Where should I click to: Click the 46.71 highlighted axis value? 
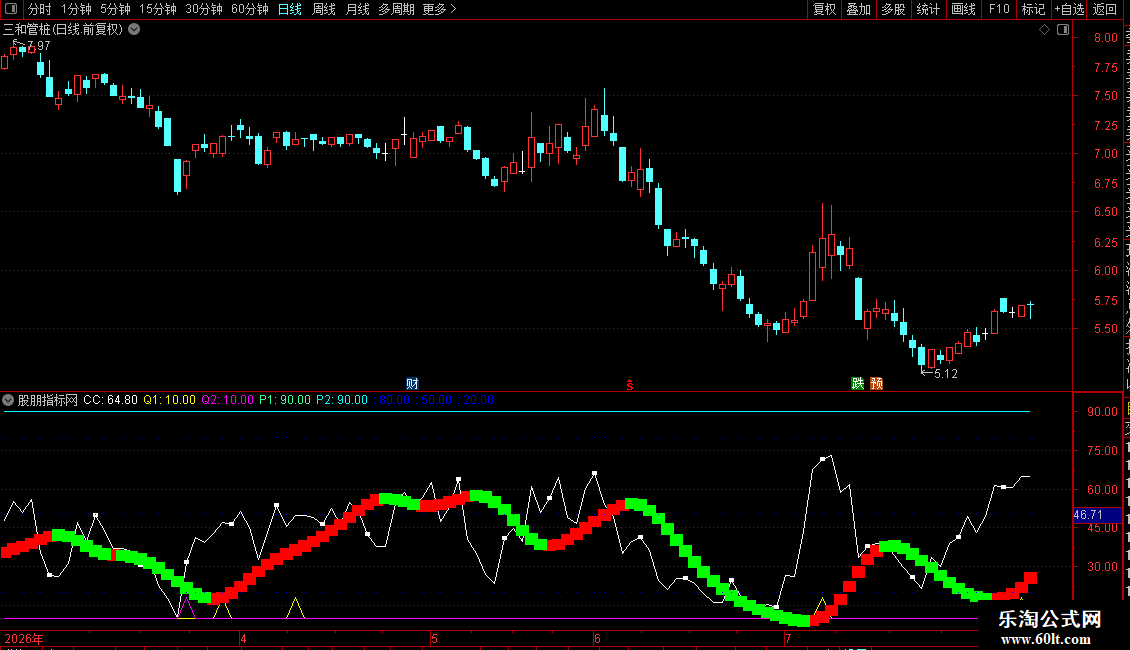coord(1097,515)
